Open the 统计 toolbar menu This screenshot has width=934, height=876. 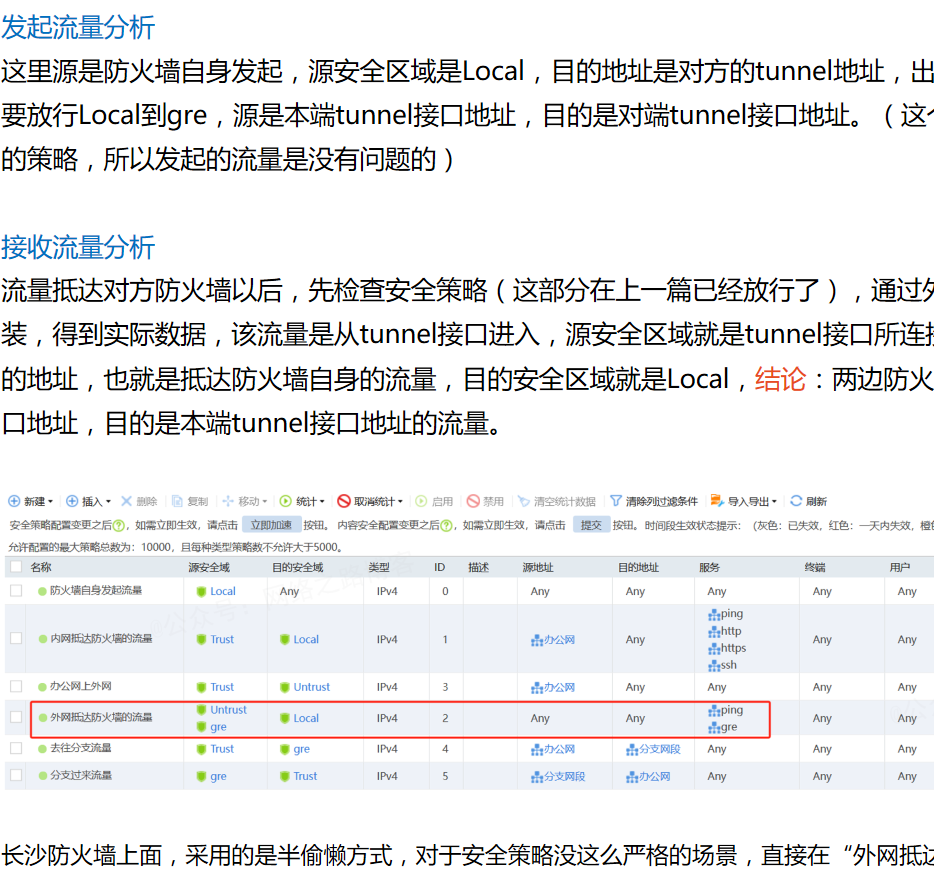coord(303,501)
